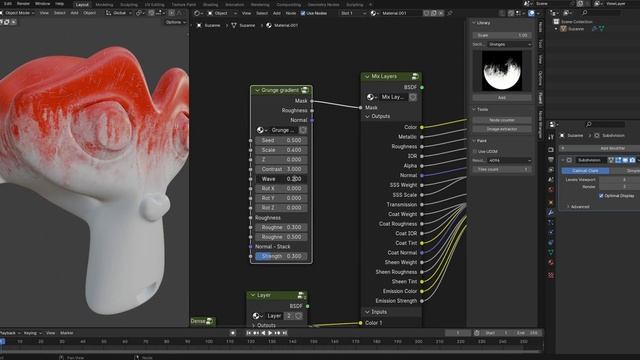Open the Slot 1 material slot dropdown
Image resolution: width=640 pixels, height=360 pixels.
(353, 13)
